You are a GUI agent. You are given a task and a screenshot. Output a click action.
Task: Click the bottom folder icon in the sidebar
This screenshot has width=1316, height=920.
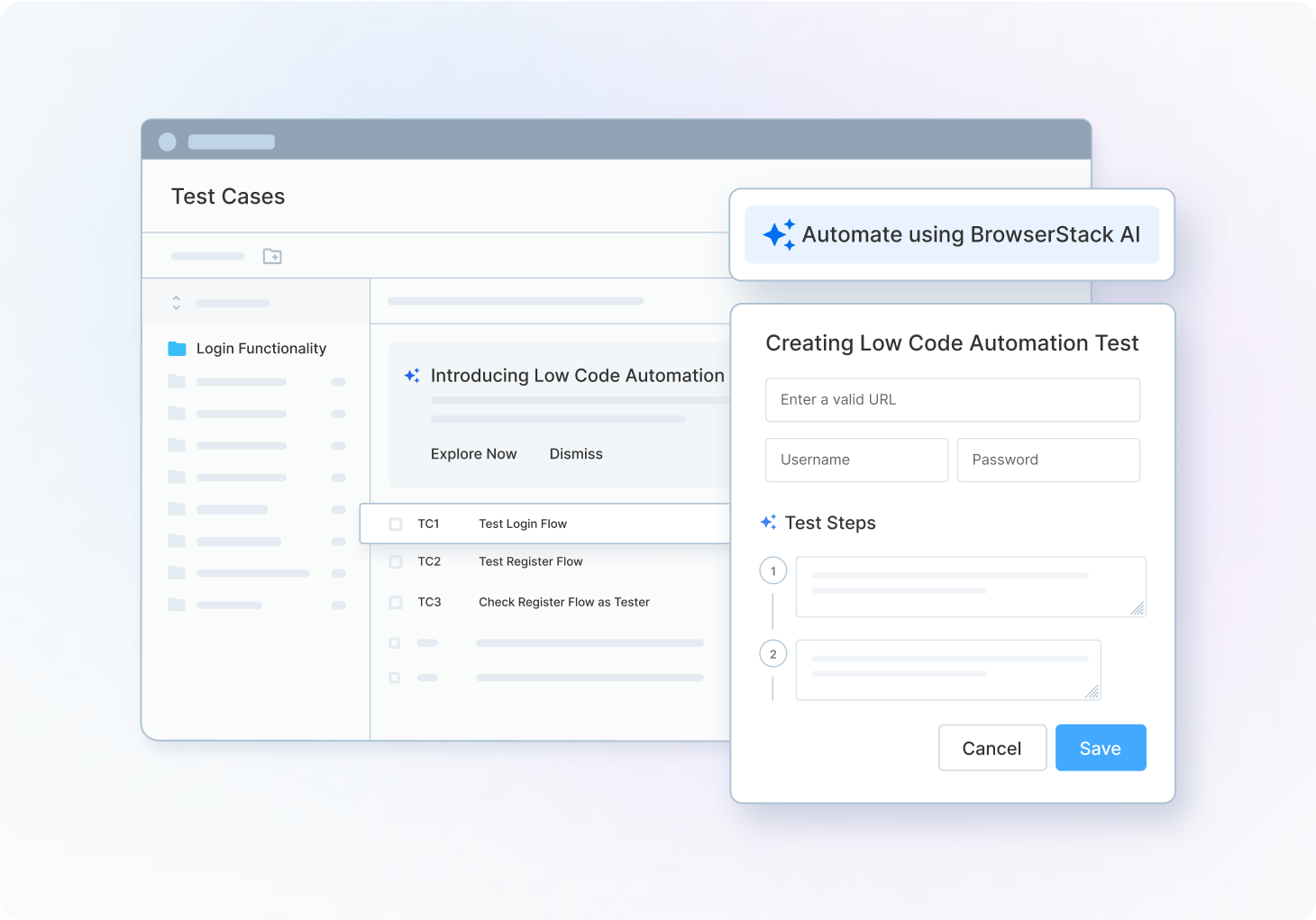(x=176, y=605)
